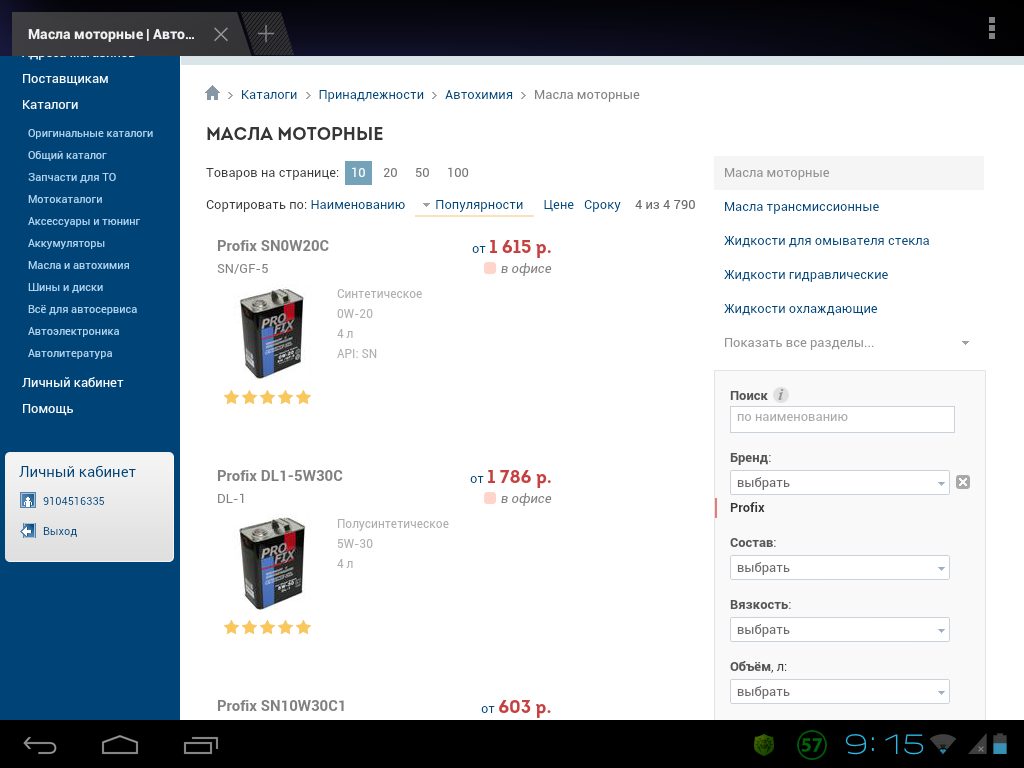Tap the Android back button

point(40,744)
